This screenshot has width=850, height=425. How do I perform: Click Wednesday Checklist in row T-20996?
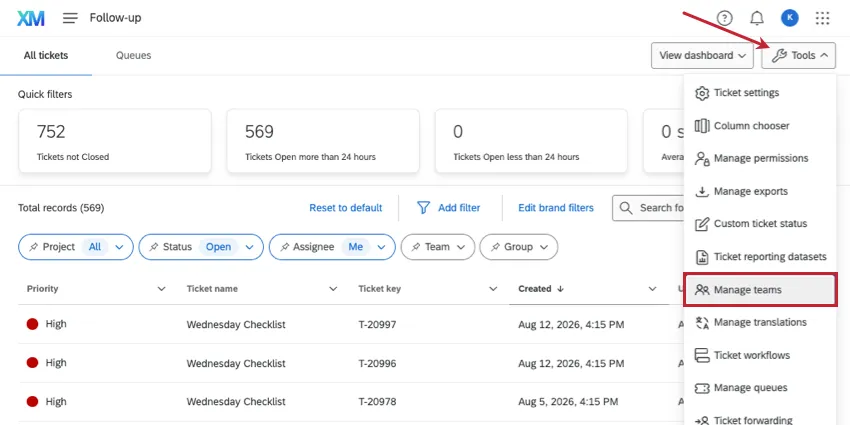[x=236, y=364]
